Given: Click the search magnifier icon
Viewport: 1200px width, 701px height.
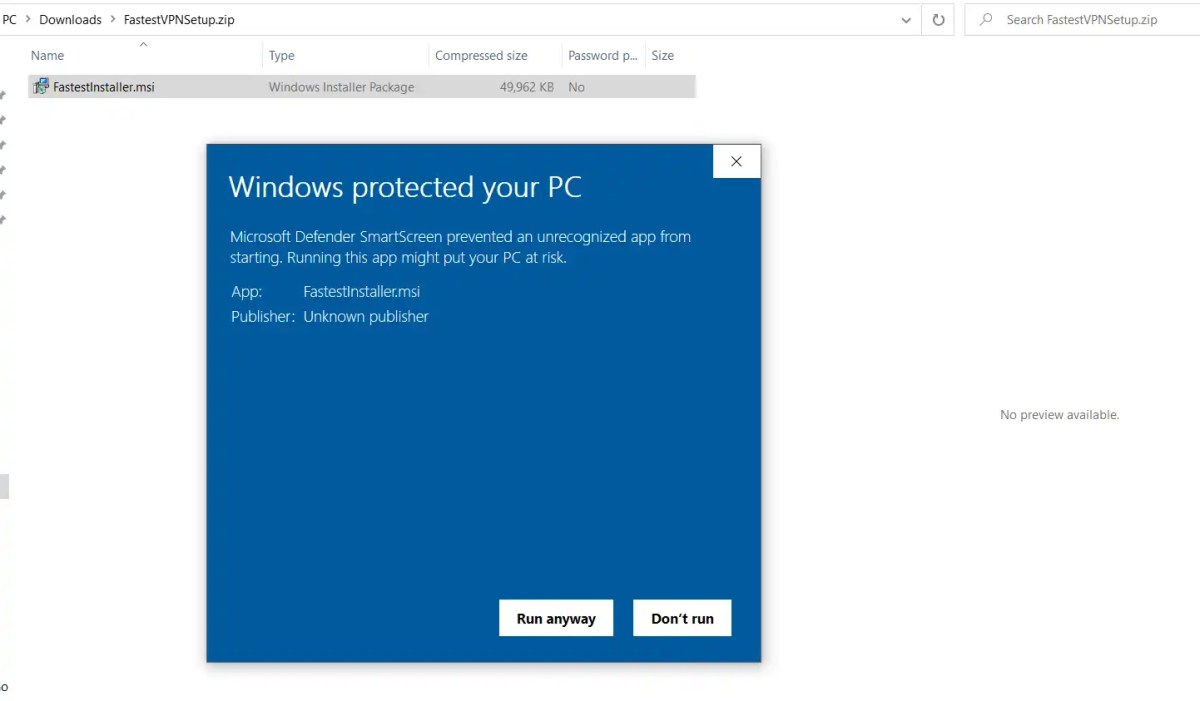Looking at the screenshot, I should click(x=986, y=19).
